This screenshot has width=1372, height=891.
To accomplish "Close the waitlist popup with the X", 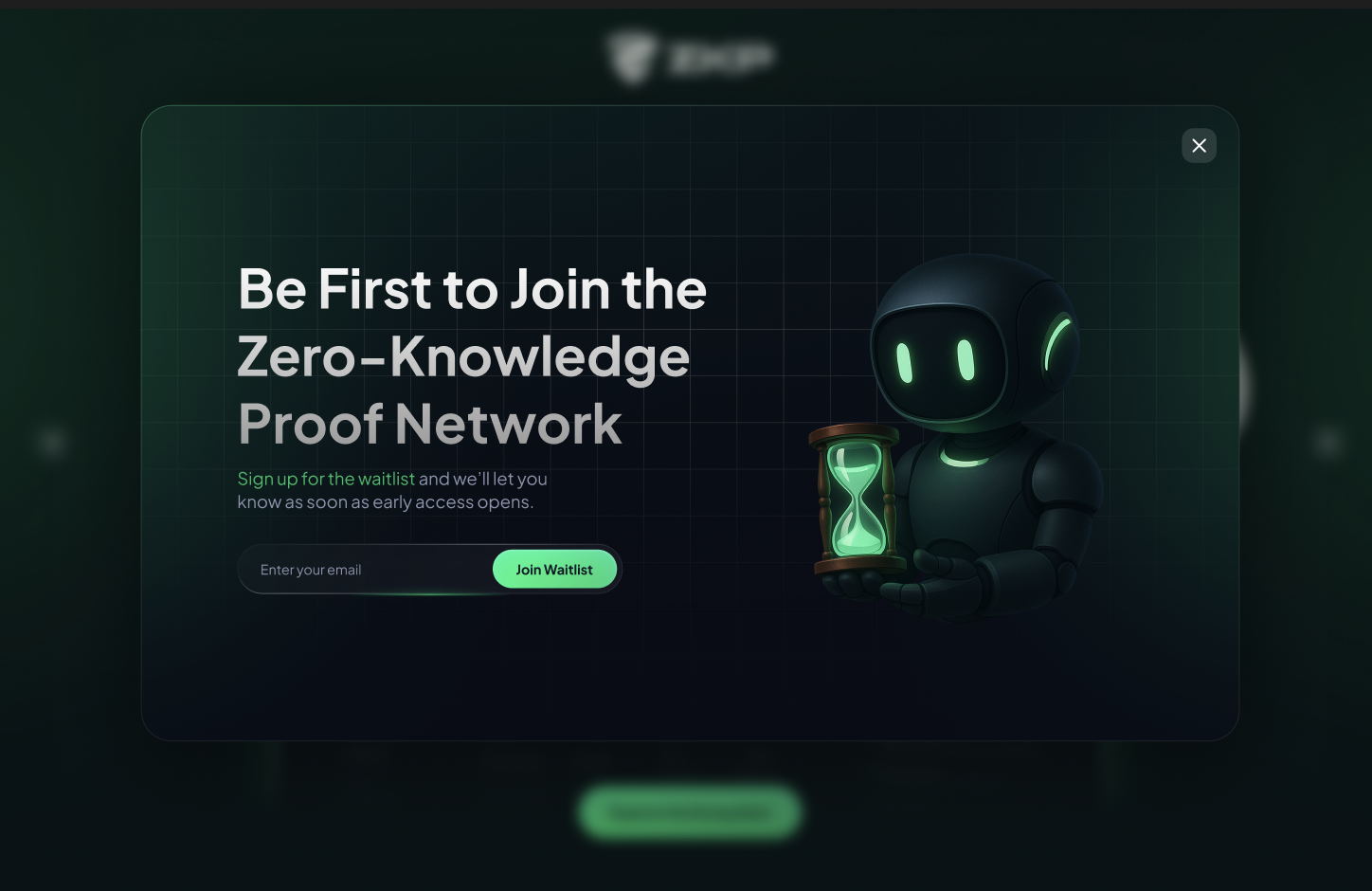I will click(1199, 145).
